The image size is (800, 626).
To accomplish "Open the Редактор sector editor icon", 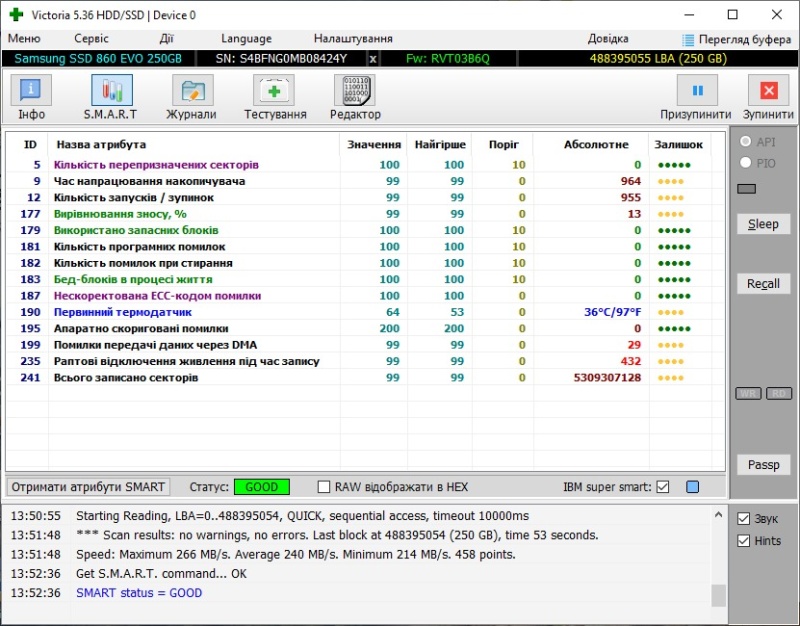I will [x=355, y=91].
